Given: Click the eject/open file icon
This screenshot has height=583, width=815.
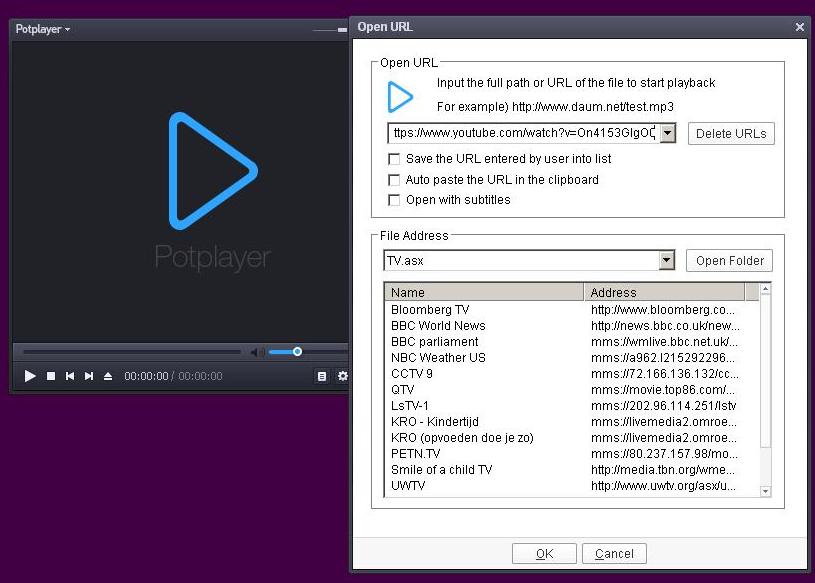Looking at the screenshot, I should (108, 376).
